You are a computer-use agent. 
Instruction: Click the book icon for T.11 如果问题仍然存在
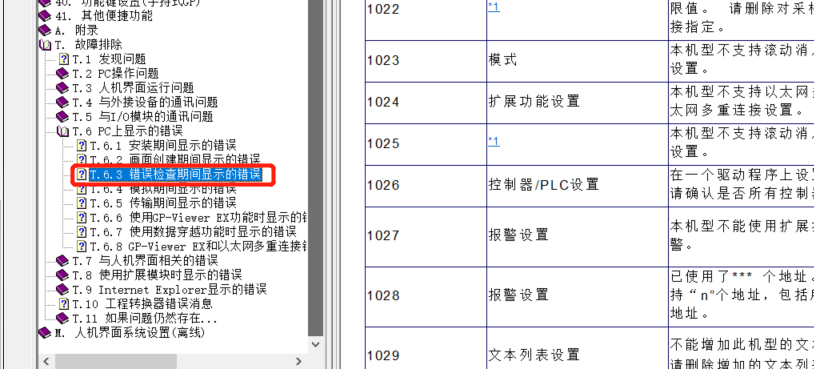coord(62,318)
